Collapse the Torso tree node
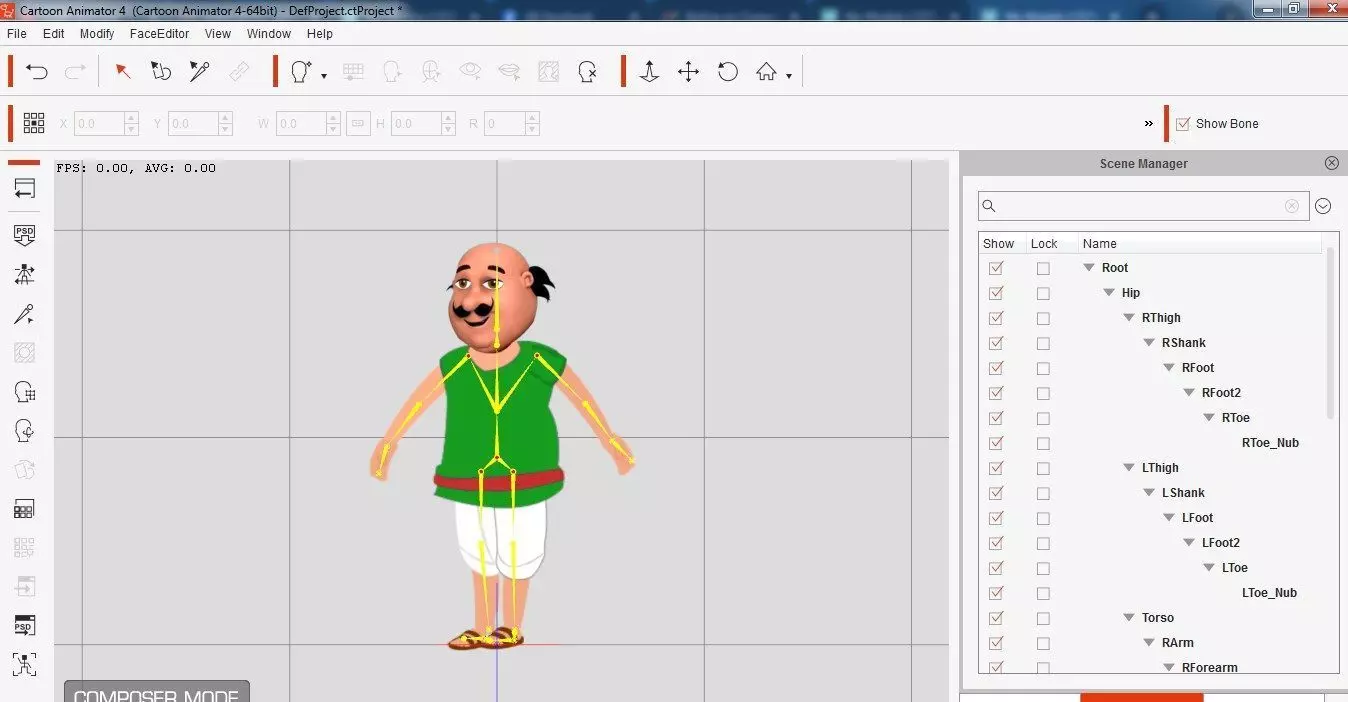This screenshot has height=702, width=1348. coord(1129,618)
